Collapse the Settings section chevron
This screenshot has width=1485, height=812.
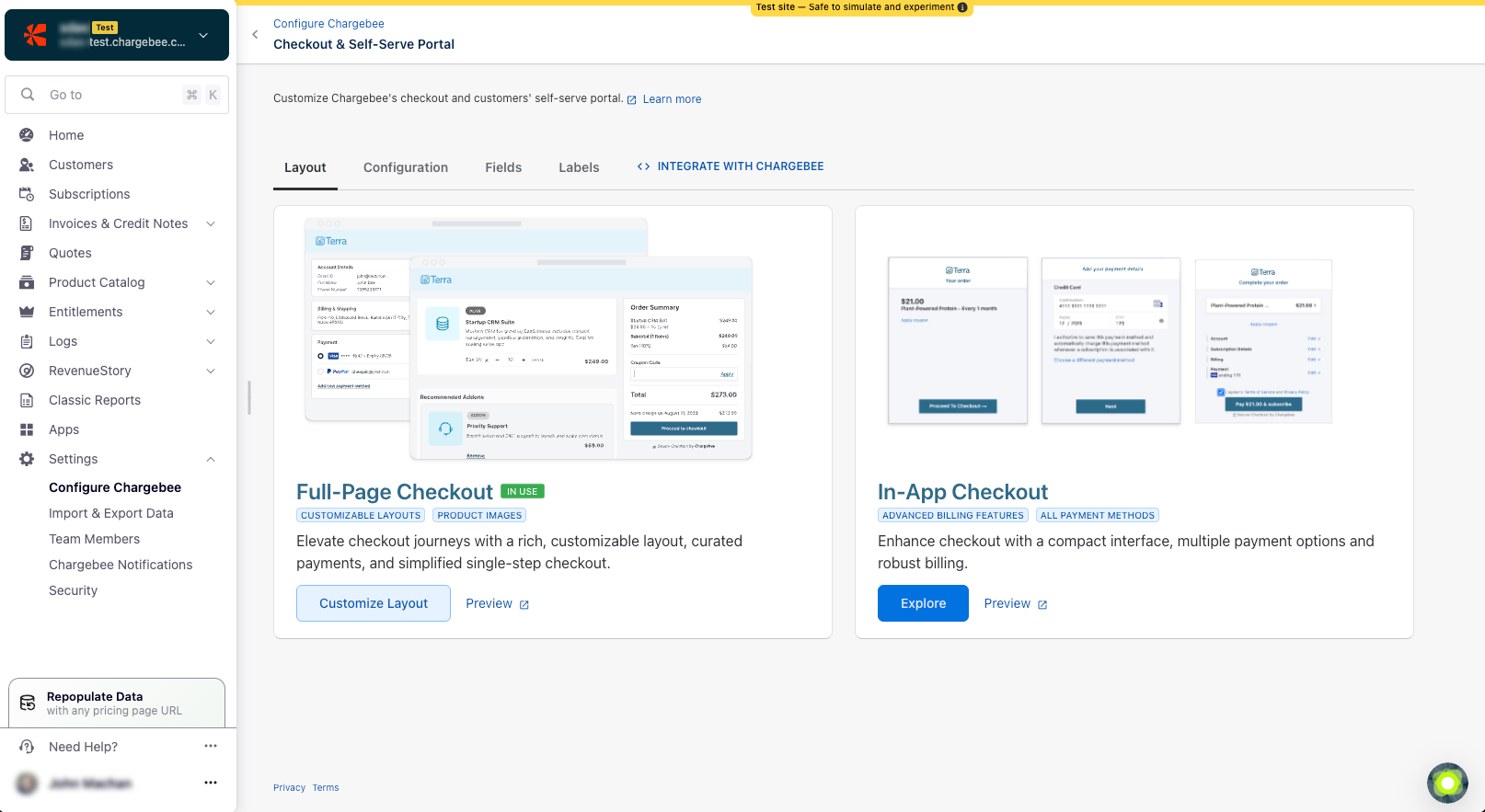211,459
